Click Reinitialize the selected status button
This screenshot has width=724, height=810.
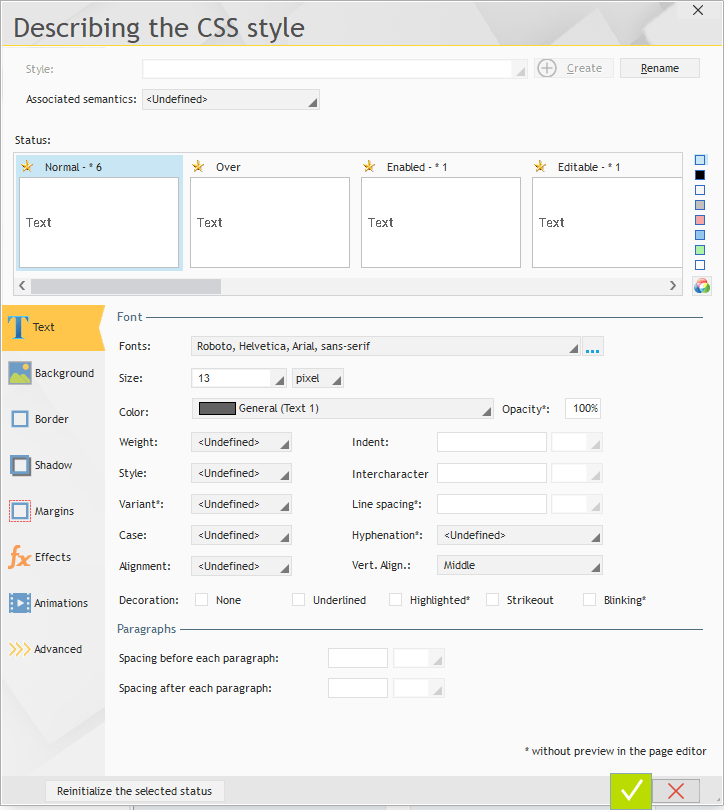coord(134,791)
